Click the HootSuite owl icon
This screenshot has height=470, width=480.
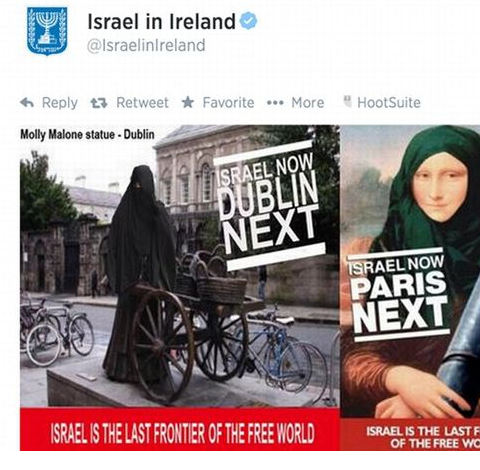[x=347, y=102]
